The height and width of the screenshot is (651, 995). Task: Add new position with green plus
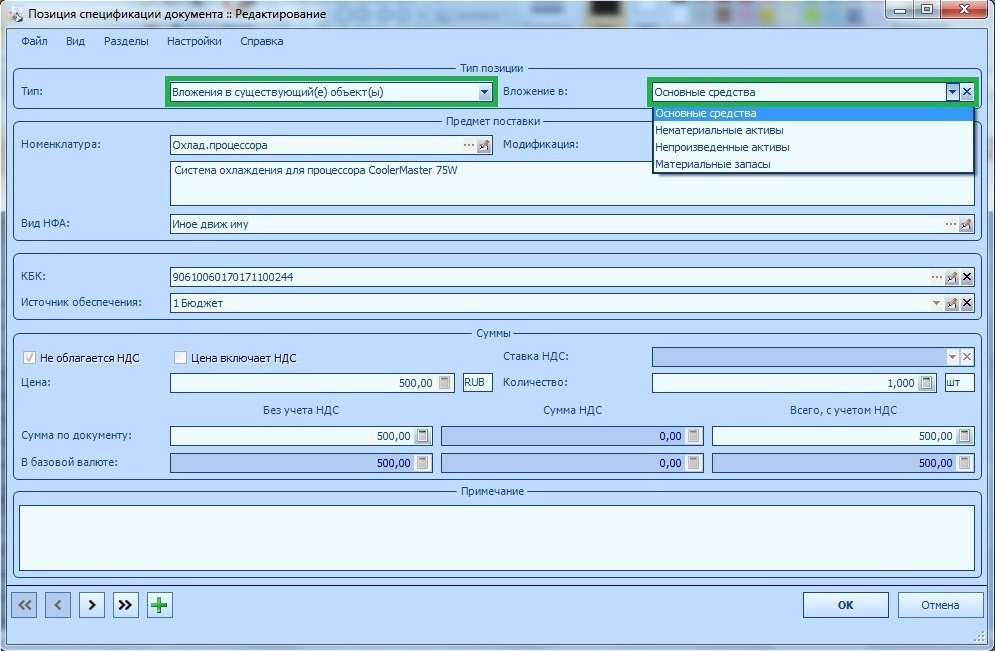point(159,605)
